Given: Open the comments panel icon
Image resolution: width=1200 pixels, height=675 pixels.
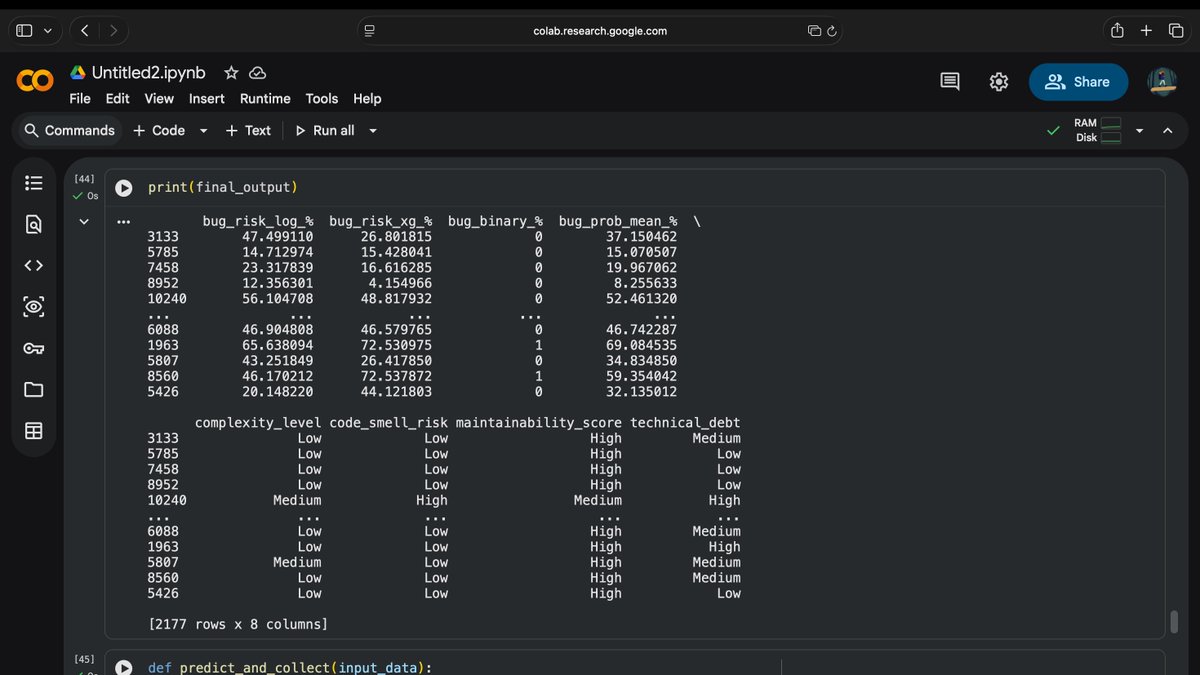Looking at the screenshot, I should 950,82.
